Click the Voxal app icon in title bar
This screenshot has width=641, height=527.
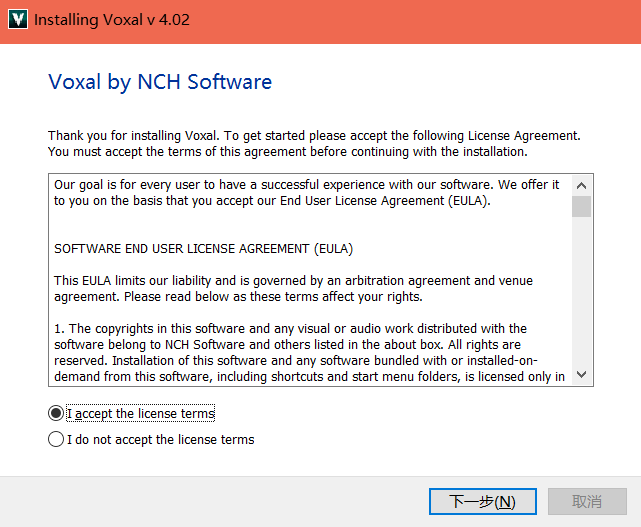[x=18, y=19]
